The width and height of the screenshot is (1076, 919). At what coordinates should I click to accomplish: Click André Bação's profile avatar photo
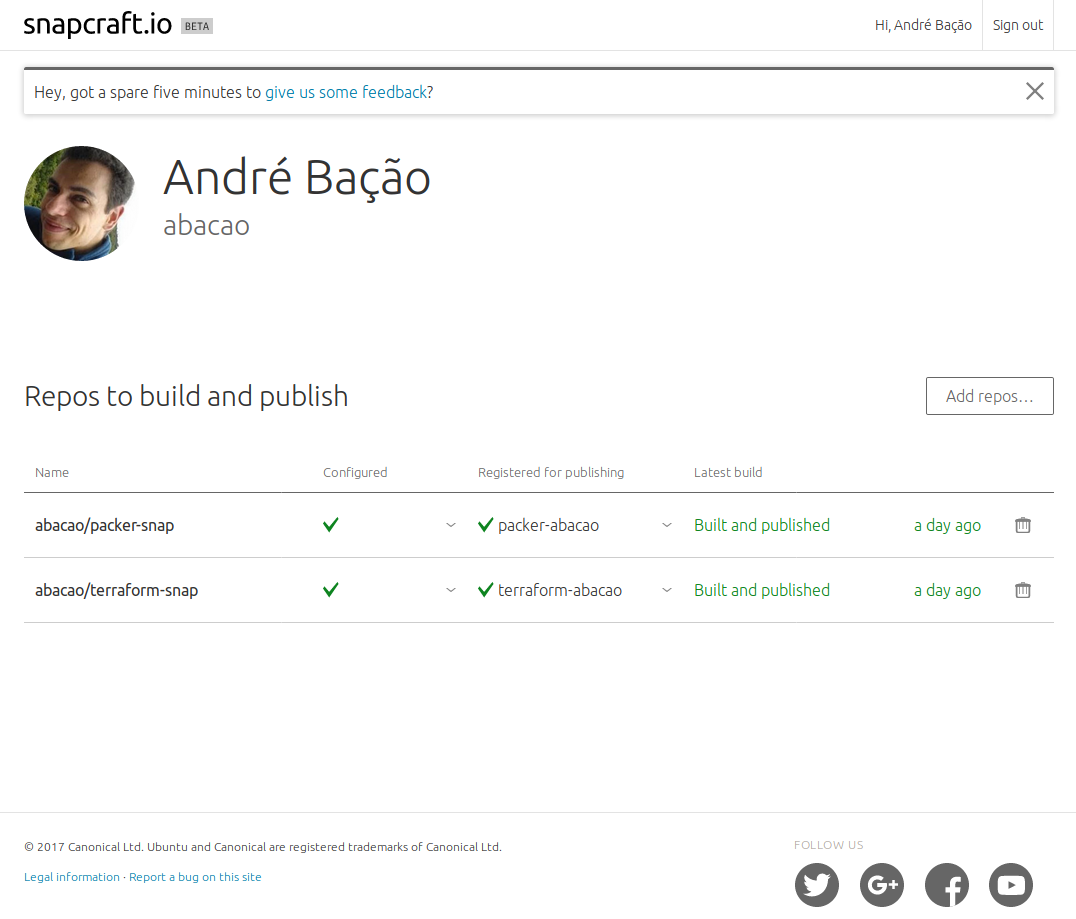click(81, 203)
